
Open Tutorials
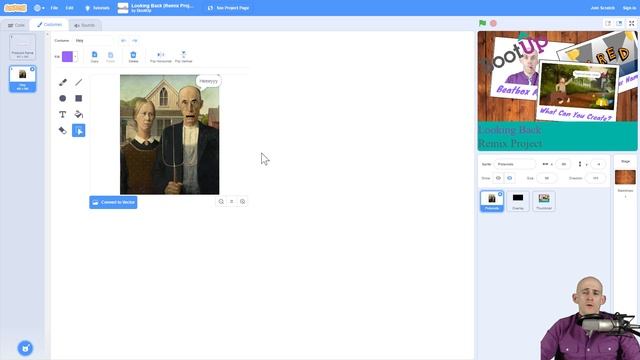[x=97, y=8]
